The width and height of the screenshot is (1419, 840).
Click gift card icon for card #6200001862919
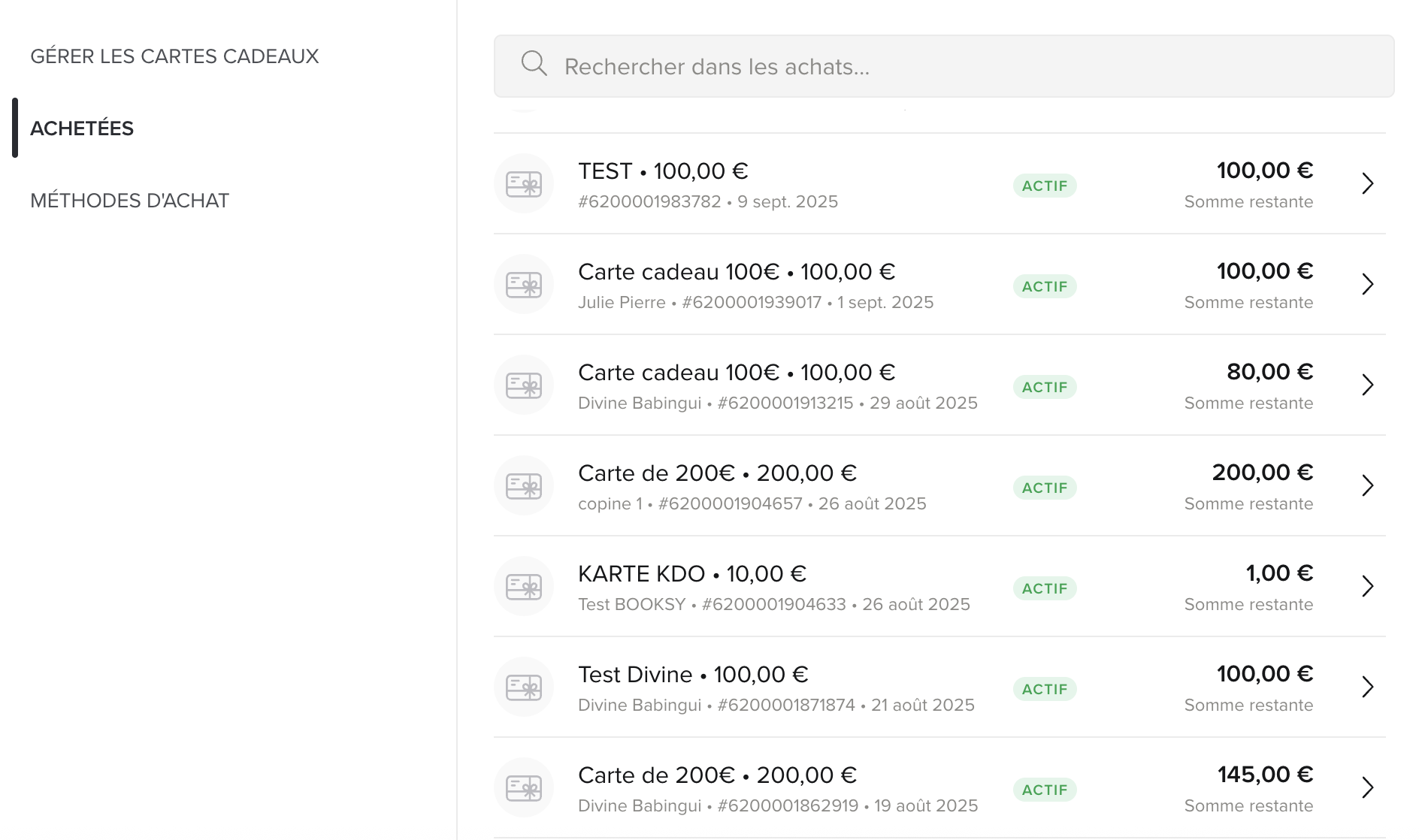coord(524,788)
